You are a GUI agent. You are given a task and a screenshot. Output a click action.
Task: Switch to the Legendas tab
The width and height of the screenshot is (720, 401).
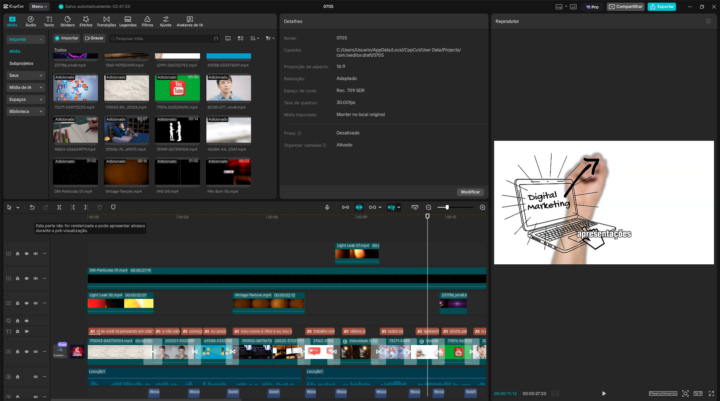click(128, 21)
